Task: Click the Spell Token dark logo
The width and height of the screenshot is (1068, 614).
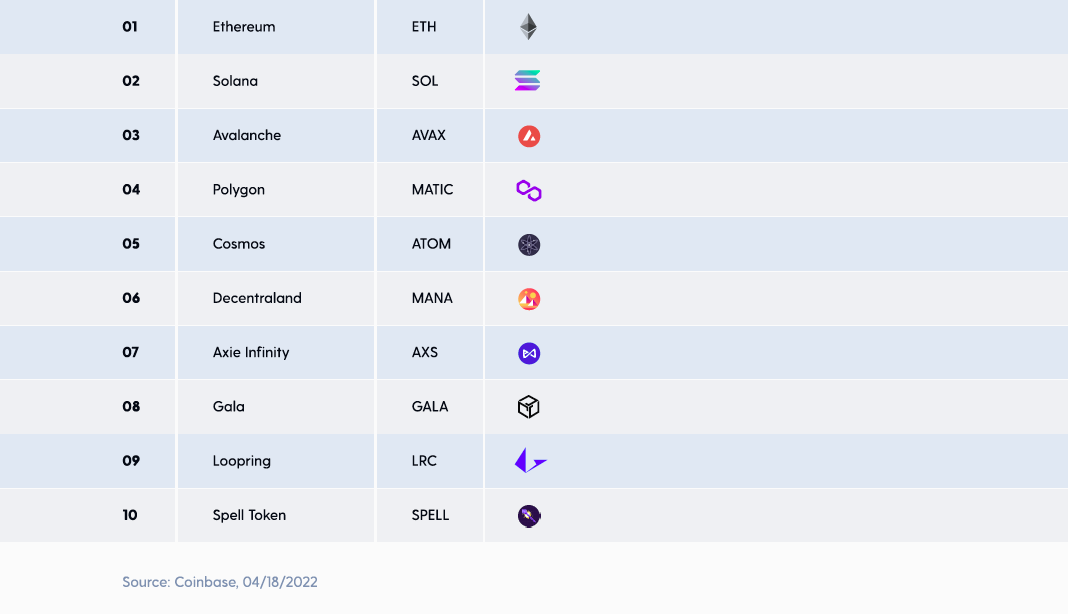Action: pos(529,516)
